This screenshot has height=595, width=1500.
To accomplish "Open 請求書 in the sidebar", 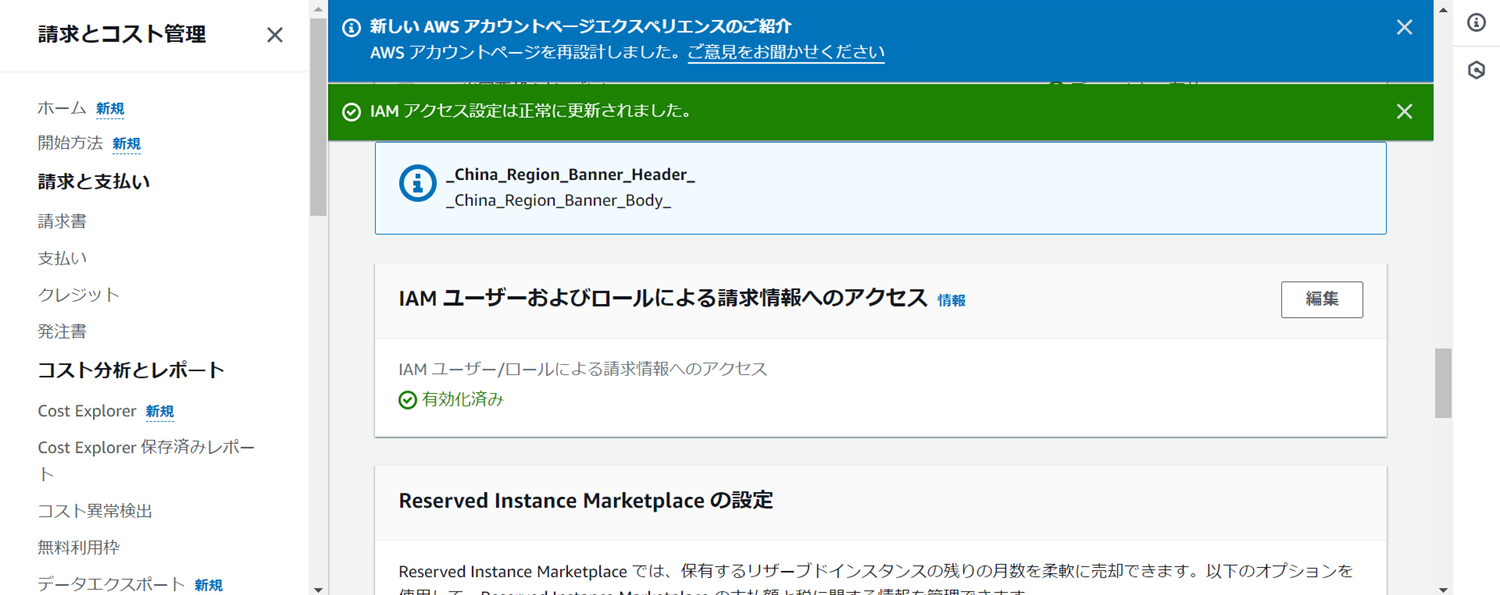I will pyautogui.click(x=62, y=221).
